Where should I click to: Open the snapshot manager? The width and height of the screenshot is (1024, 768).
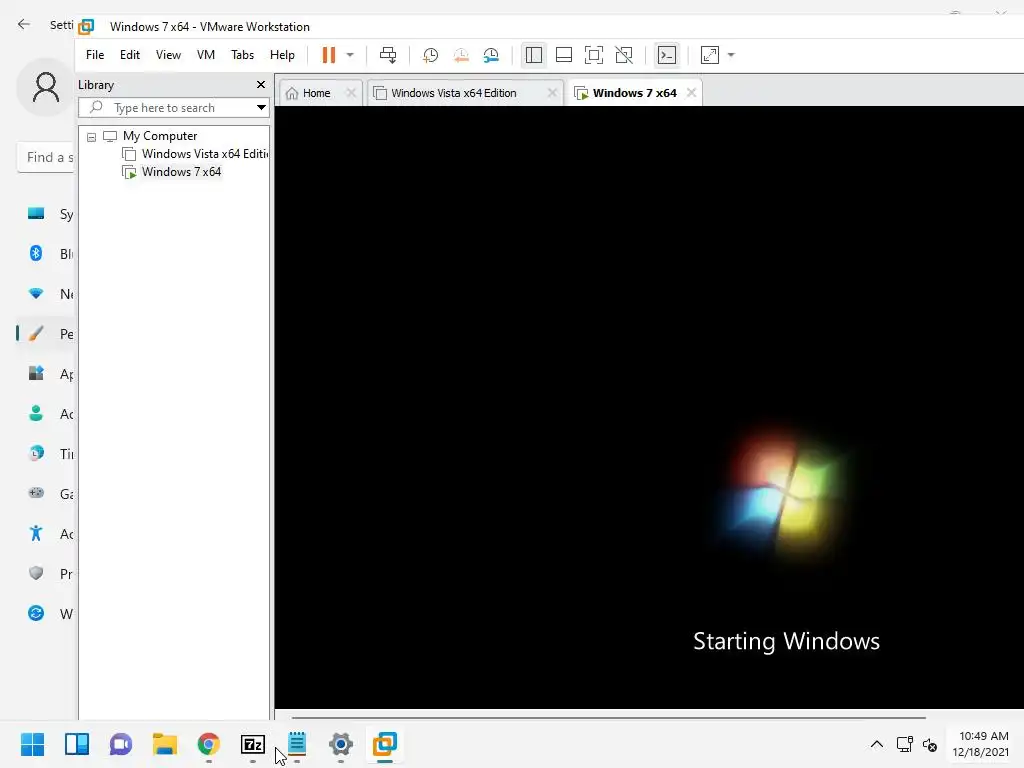[x=491, y=55]
